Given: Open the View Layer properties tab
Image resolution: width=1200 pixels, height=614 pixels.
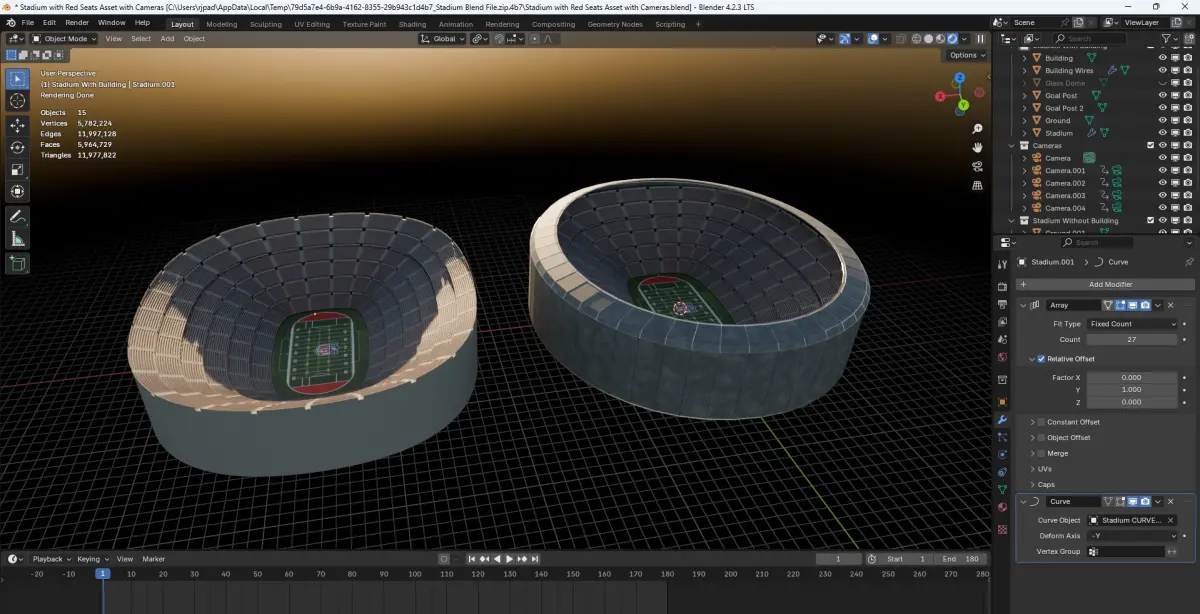Looking at the screenshot, I should click(1002, 322).
